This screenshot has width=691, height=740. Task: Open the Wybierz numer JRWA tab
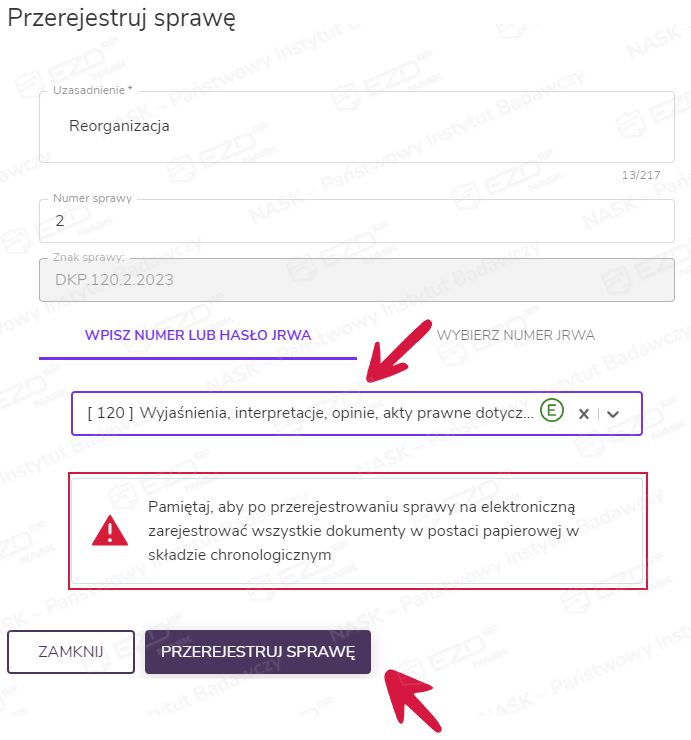tap(515, 335)
